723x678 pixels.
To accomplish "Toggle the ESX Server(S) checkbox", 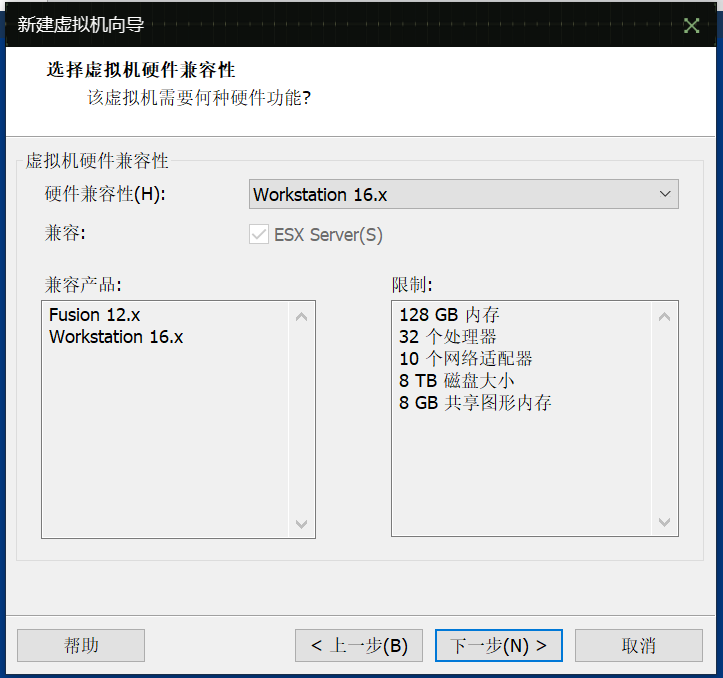I will click(259, 234).
